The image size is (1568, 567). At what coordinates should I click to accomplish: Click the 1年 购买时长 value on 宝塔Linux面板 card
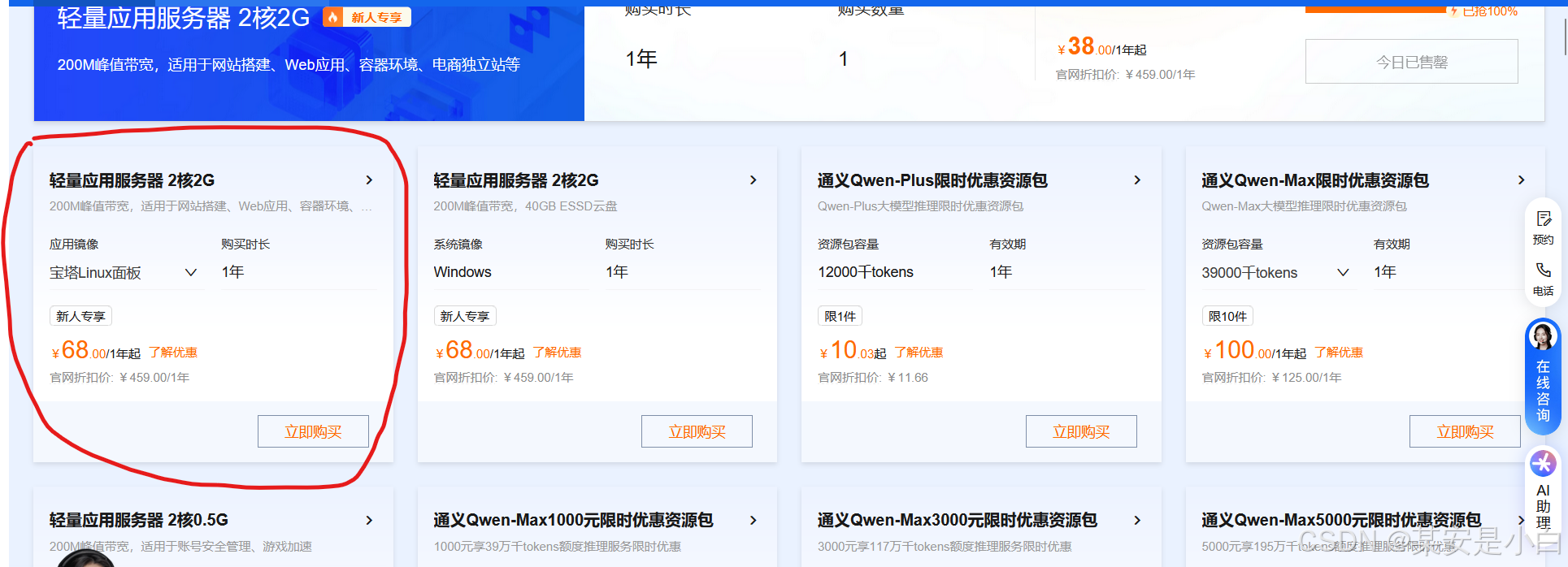coord(232,272)
